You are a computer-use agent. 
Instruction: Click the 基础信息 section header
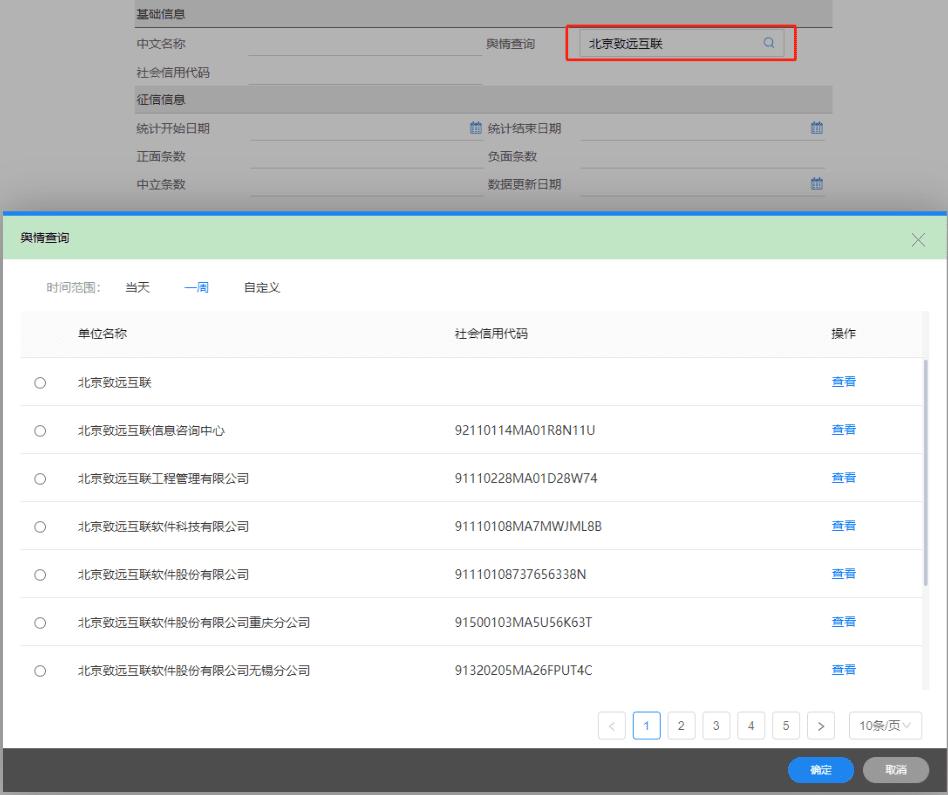483,14
